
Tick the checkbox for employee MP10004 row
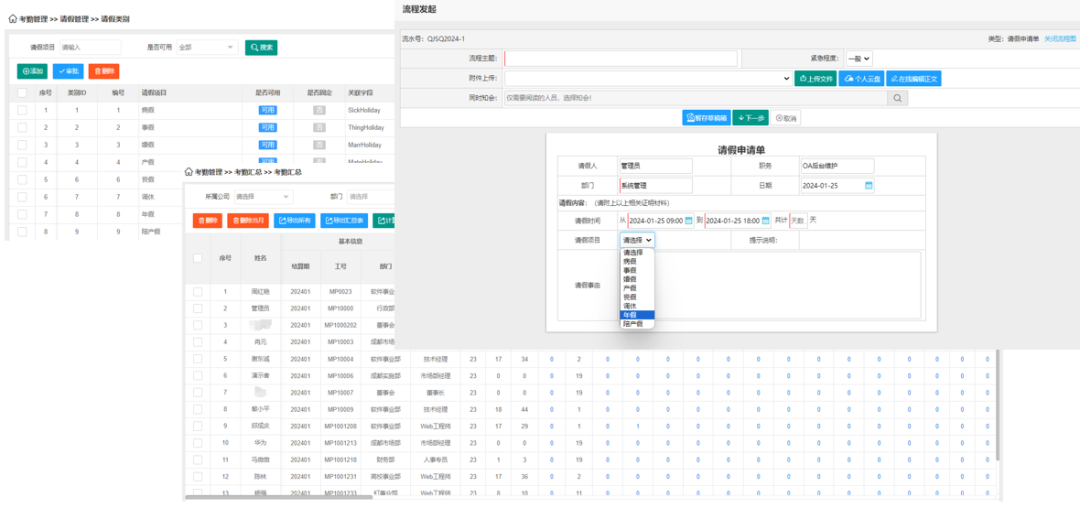coord(198,359)
